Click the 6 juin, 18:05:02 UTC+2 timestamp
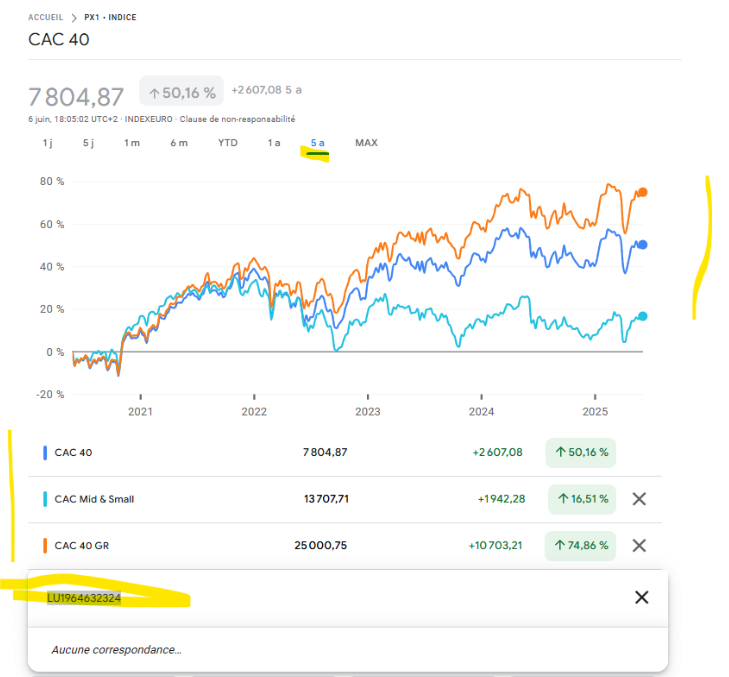This screenshot has height=677, width=729. click(x=73, y=119)
